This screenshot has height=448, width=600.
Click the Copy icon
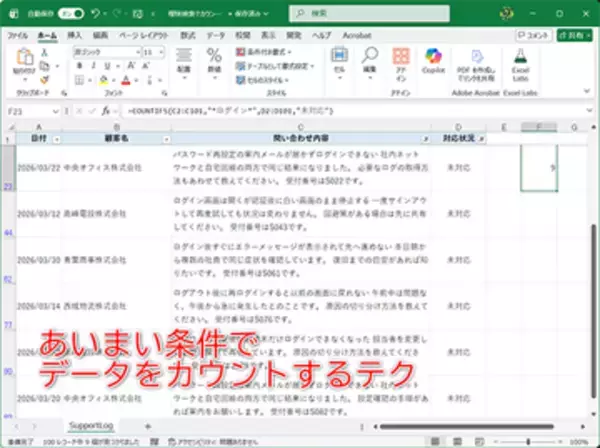pos(44,66)
